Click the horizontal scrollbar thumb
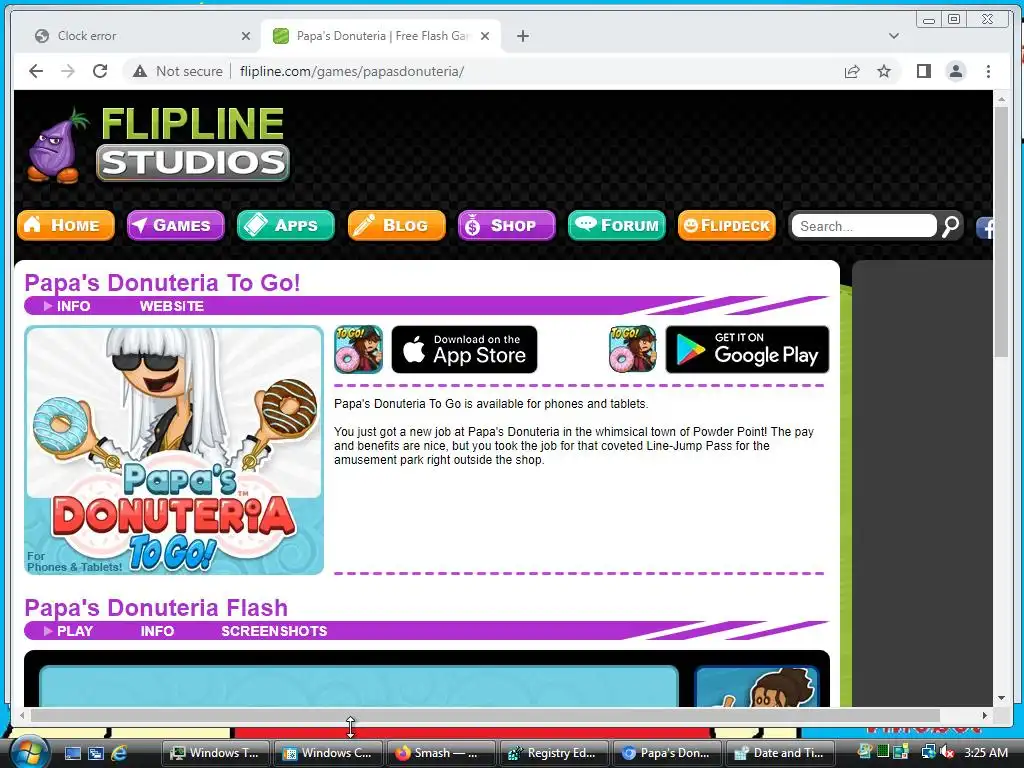Image resolution: width=1024 pixels, height=768 pixels. 485,716
